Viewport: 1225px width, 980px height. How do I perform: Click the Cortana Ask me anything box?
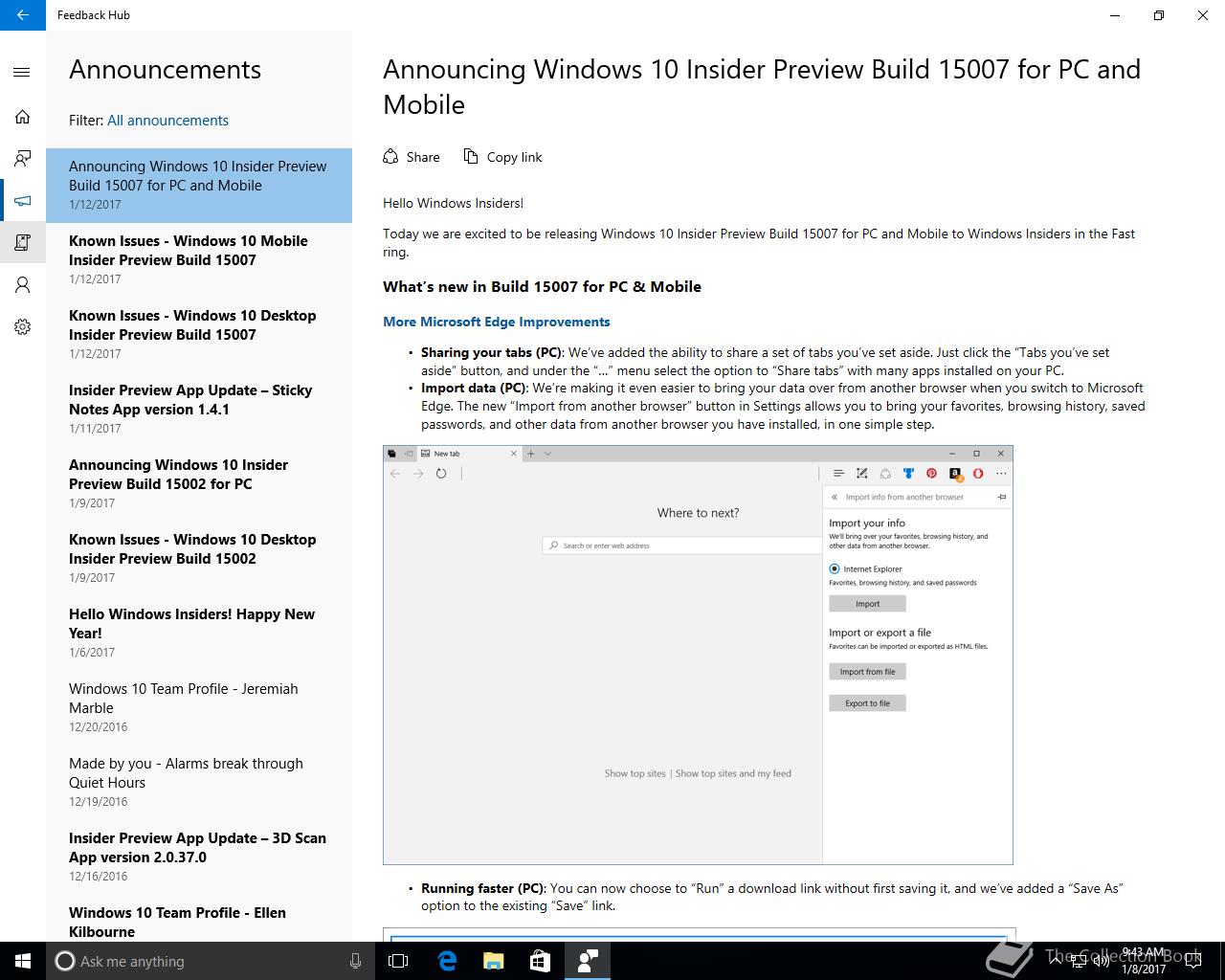click(x=211, y=961)
